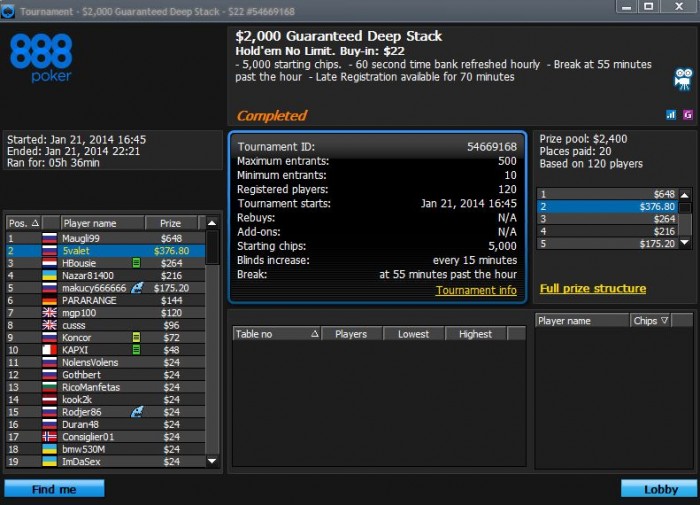Select player row NolensVolens
Viewport: 700px width, 505px height.
[105, 362]
